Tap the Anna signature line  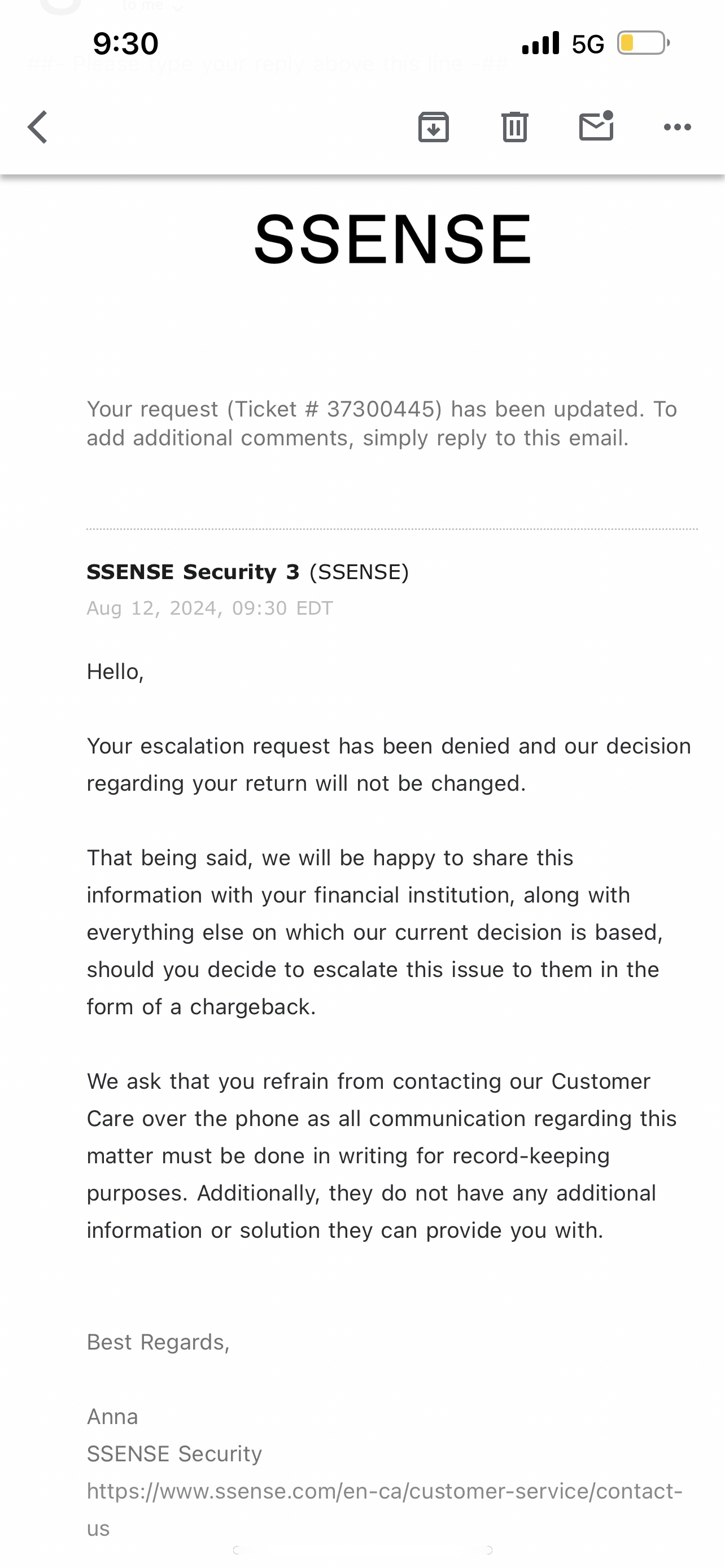point(112,1416)
